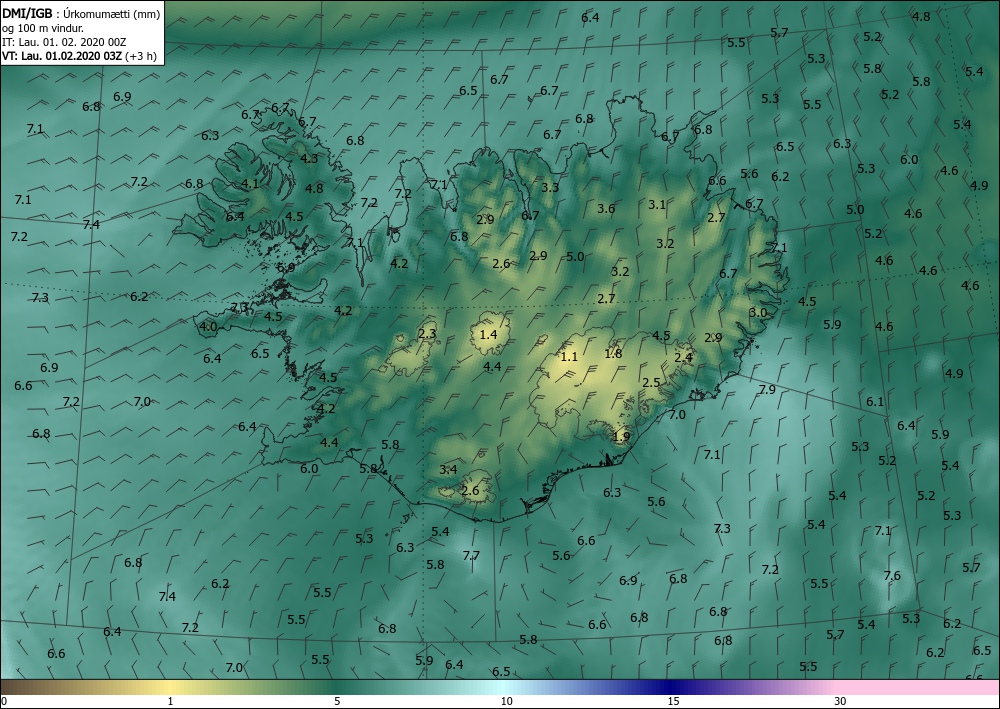Click the '5' label on the color scale

pyautogui.click(x=337, y=701)
